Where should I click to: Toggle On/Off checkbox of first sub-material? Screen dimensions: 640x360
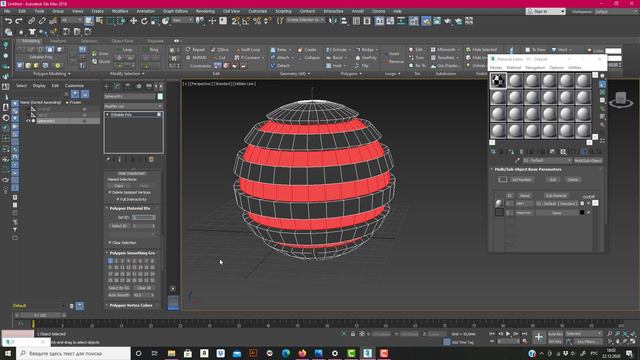pyautogui.click(x=589, y=203)
